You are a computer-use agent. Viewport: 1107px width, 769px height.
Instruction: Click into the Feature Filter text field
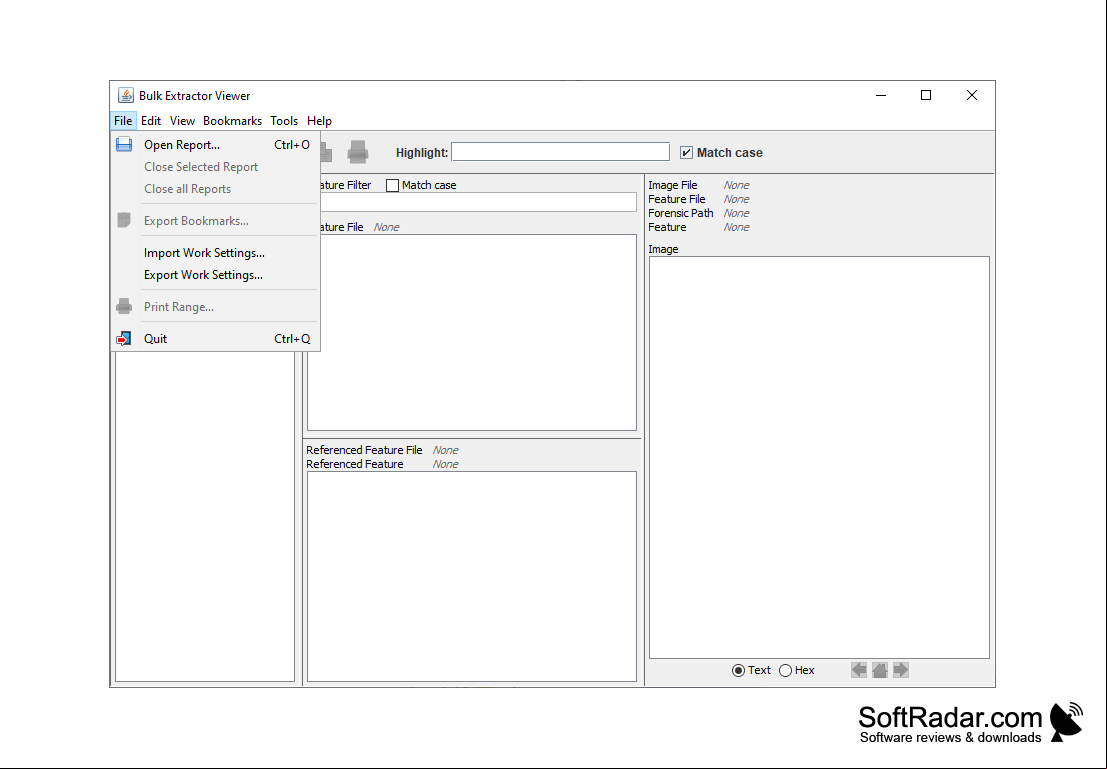click(477, 202)
